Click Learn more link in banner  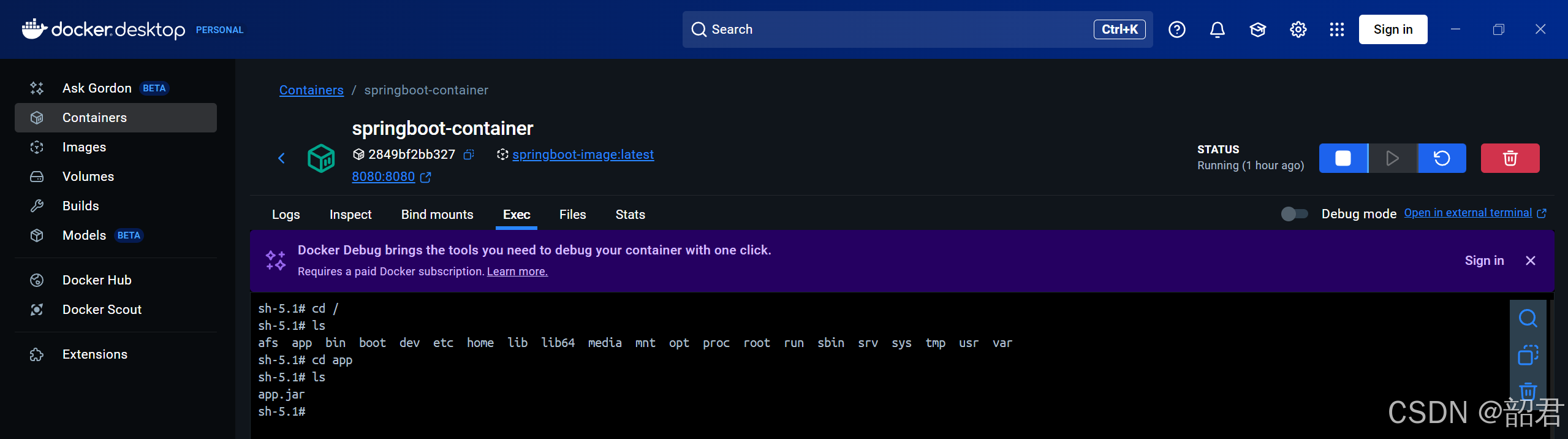(517, 272)
